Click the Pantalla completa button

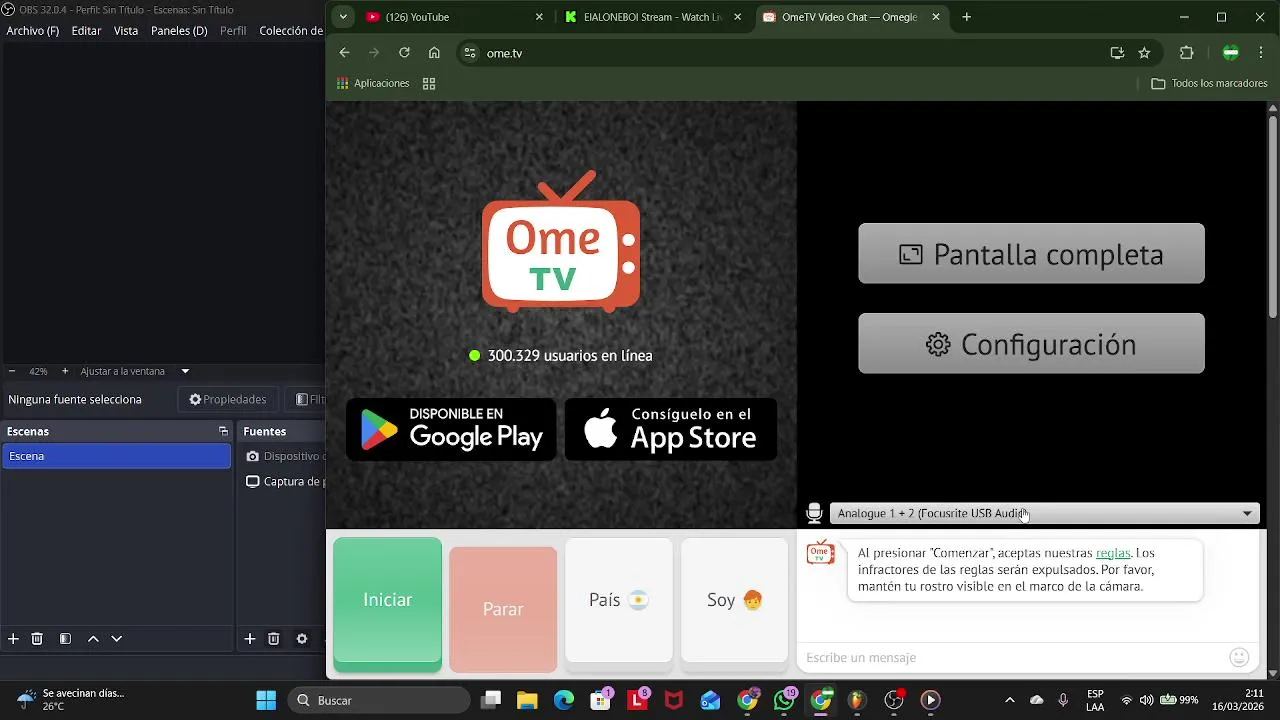click(1031, 254)
